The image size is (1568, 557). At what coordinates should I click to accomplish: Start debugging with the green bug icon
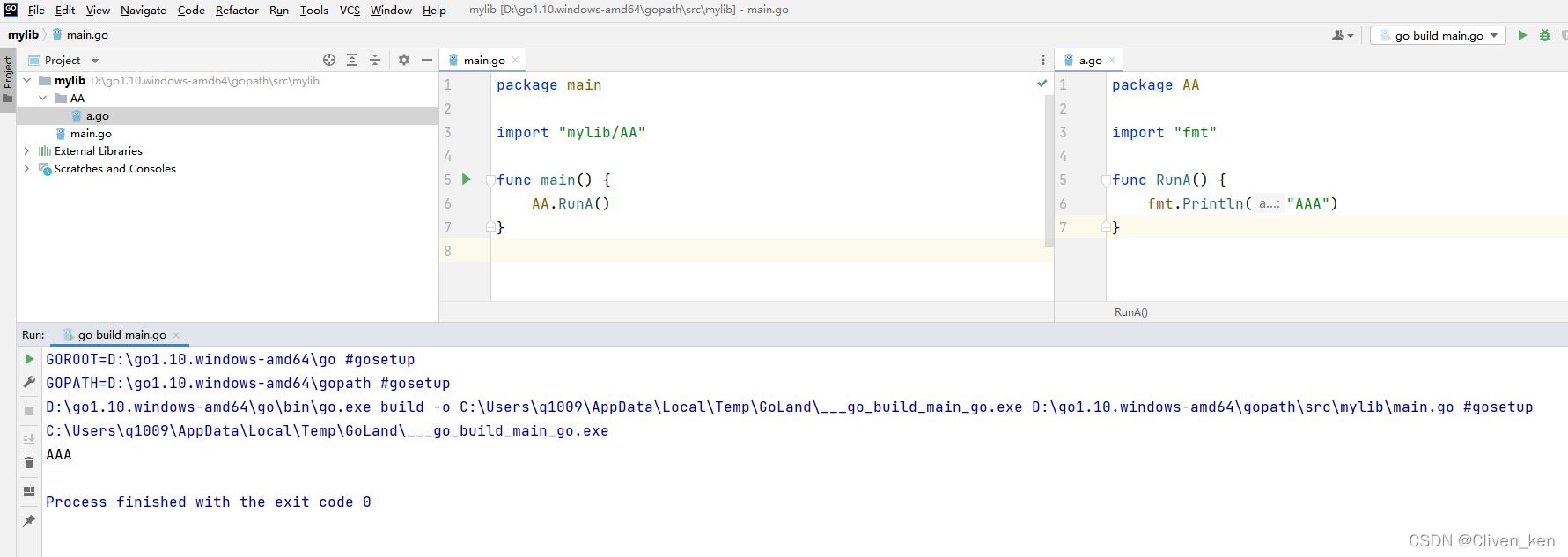click(1545, 35)
